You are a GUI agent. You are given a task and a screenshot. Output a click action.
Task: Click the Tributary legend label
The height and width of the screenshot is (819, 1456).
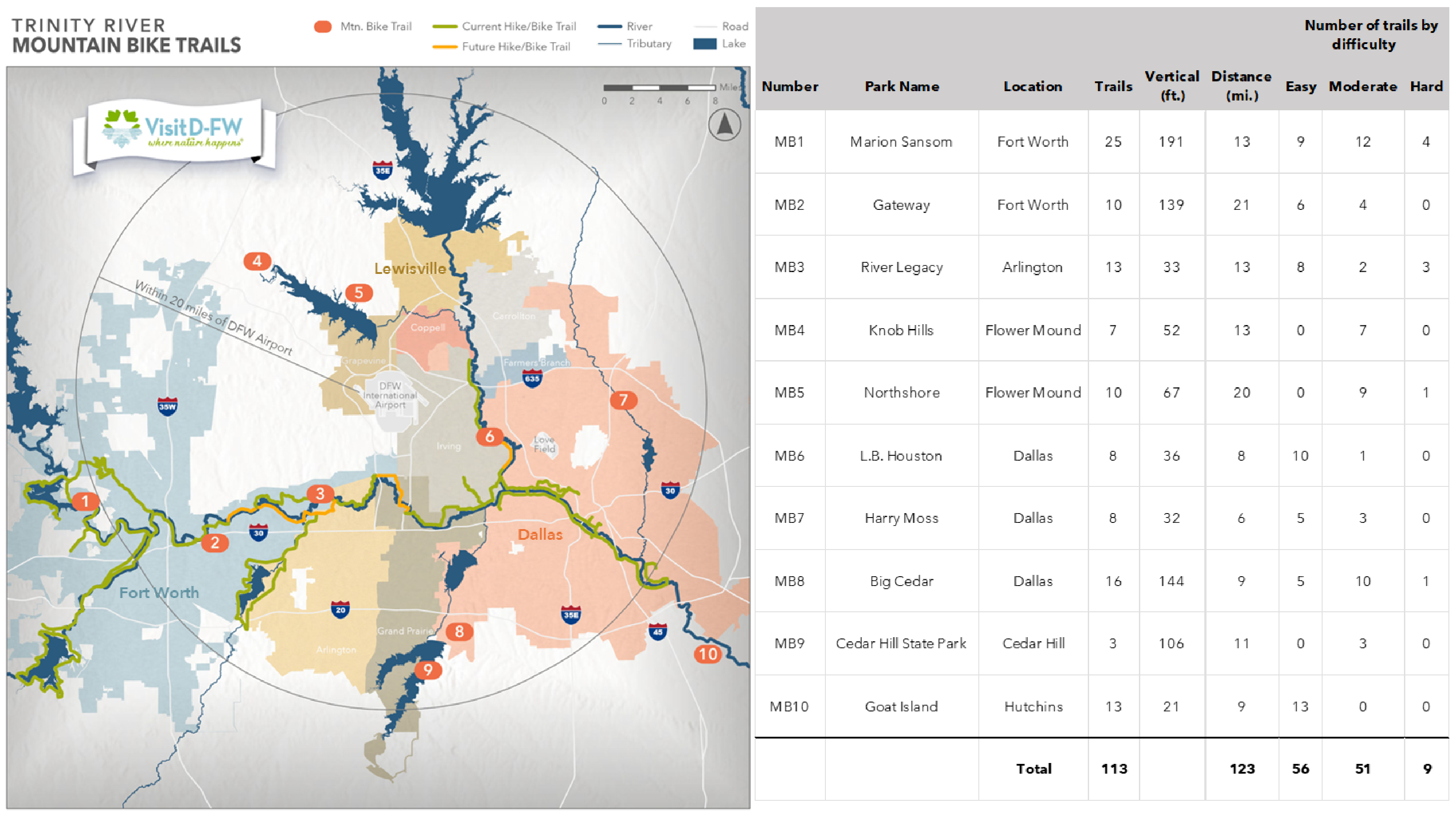[x=649, y=44]
